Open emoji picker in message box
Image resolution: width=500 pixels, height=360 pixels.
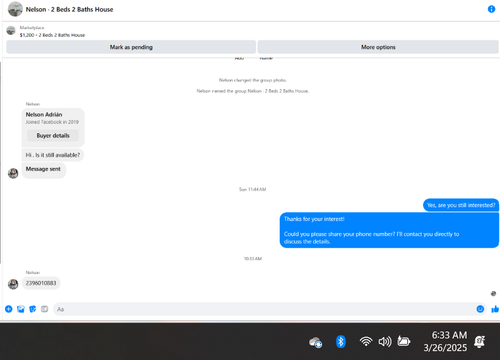click(480, 309)
